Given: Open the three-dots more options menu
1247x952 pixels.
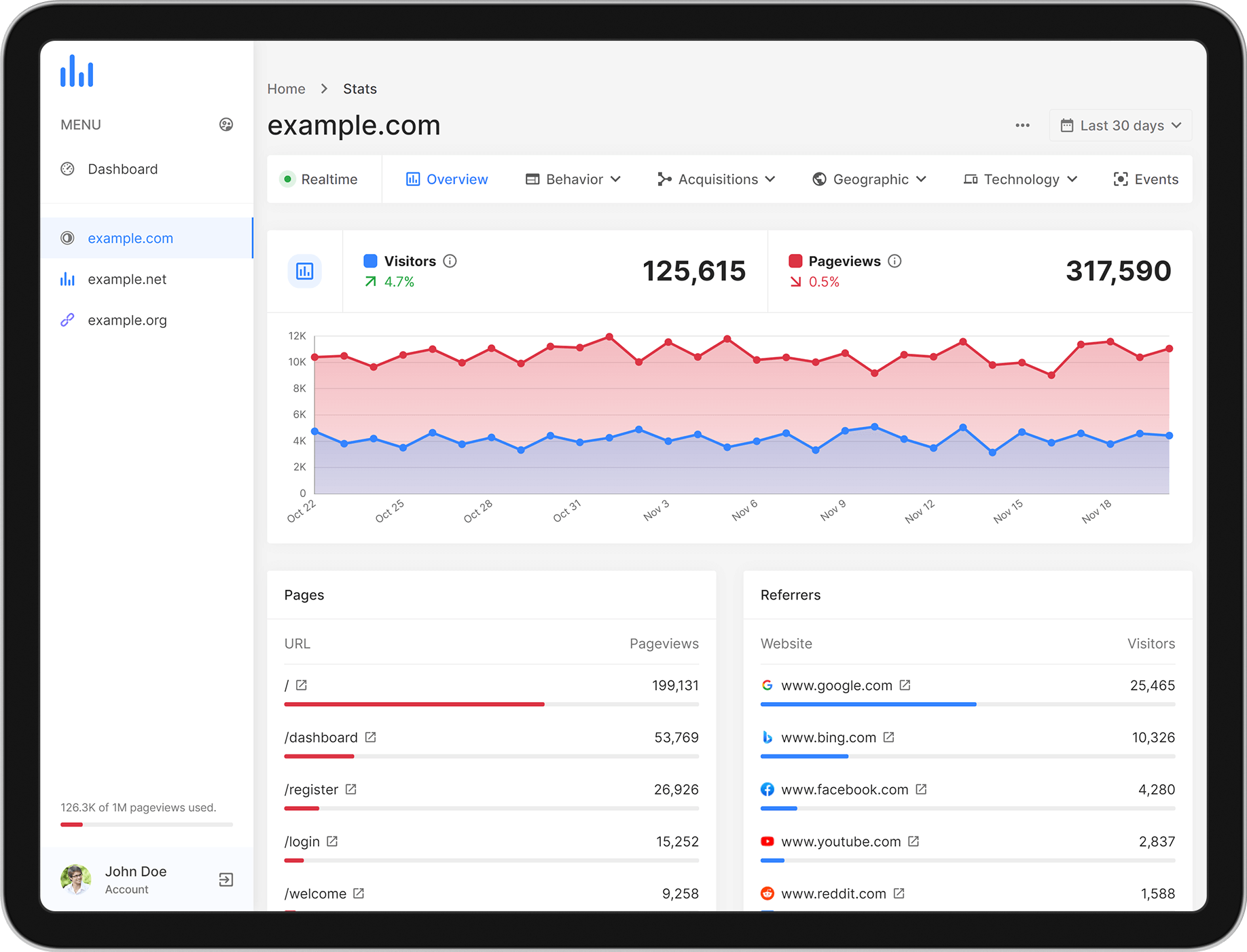Looking at the screenshot, I should tap(1022, 126).
